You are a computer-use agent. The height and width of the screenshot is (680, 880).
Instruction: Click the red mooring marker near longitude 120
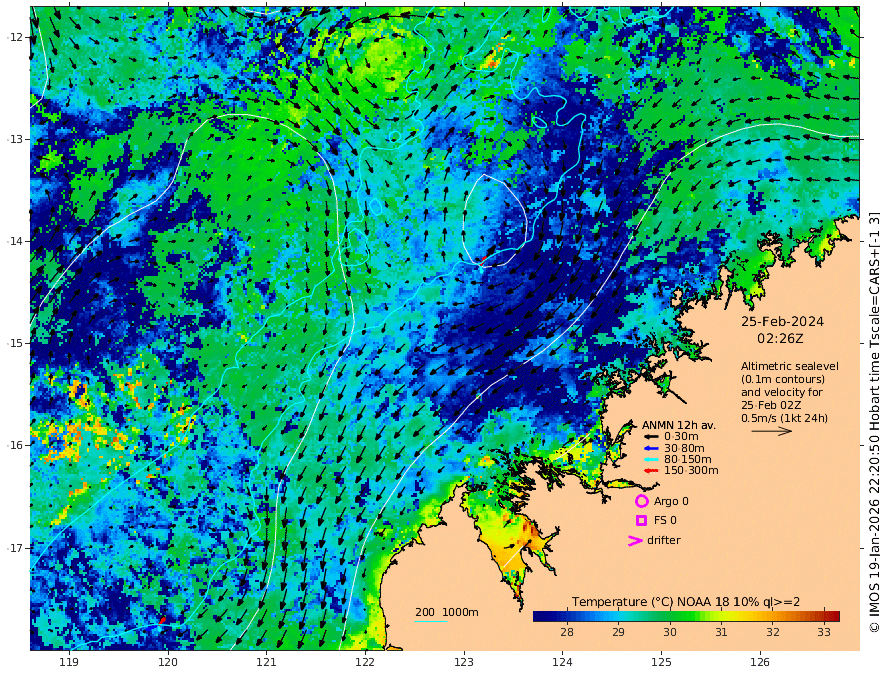(x=162, y=620)
